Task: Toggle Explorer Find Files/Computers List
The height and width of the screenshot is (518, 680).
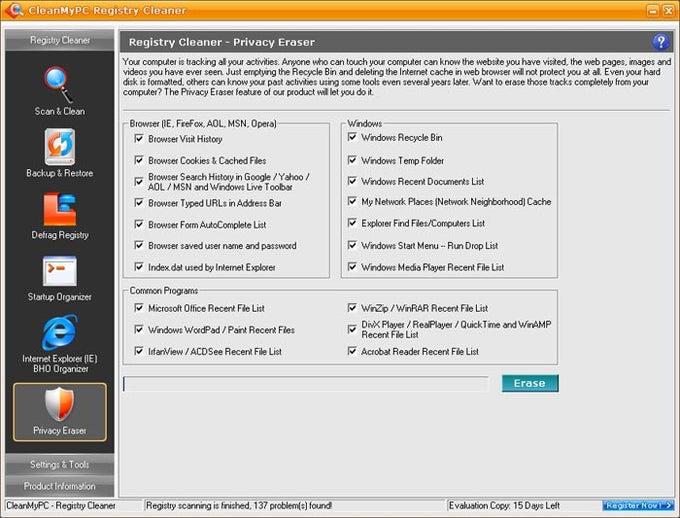Action: [352, 223]
